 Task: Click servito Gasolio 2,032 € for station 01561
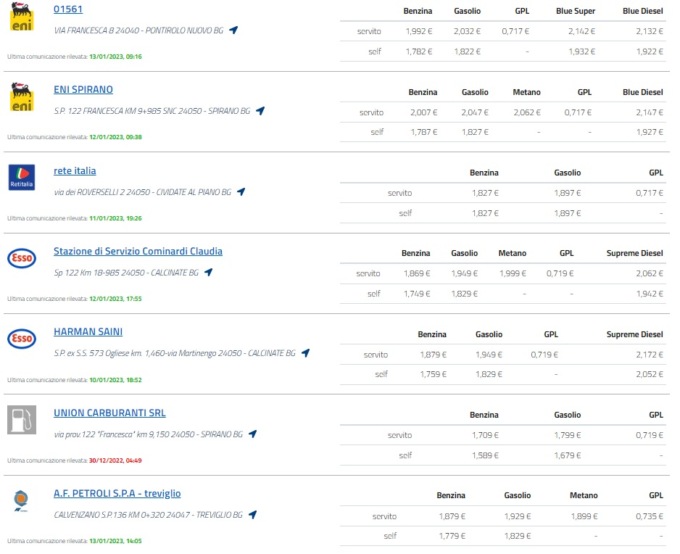coord(467,31)
